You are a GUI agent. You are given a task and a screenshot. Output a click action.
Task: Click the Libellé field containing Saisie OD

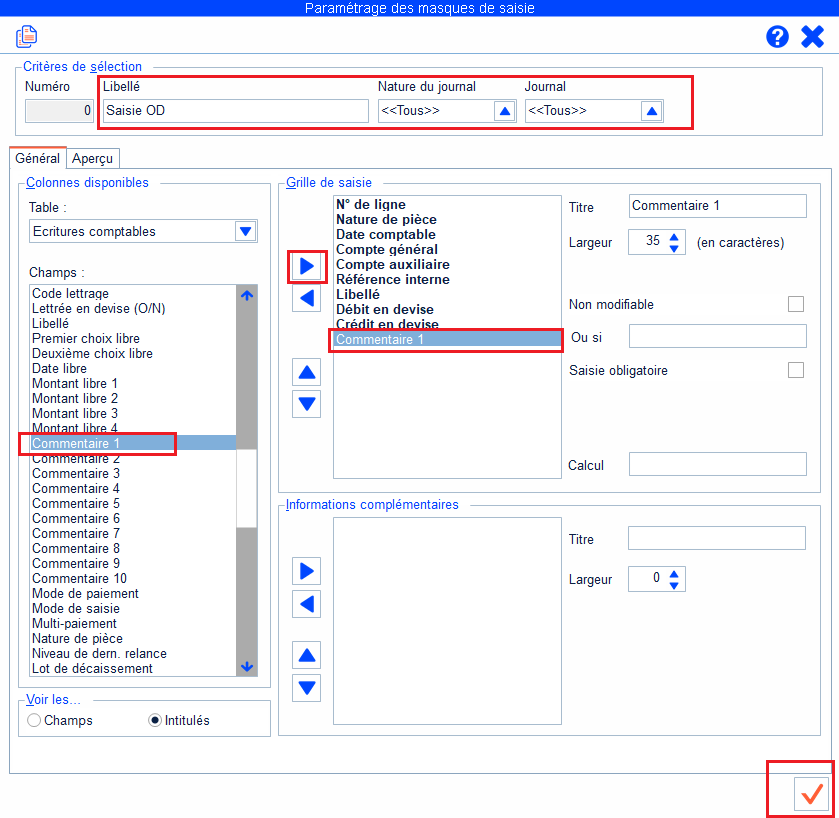click(235, 111)
